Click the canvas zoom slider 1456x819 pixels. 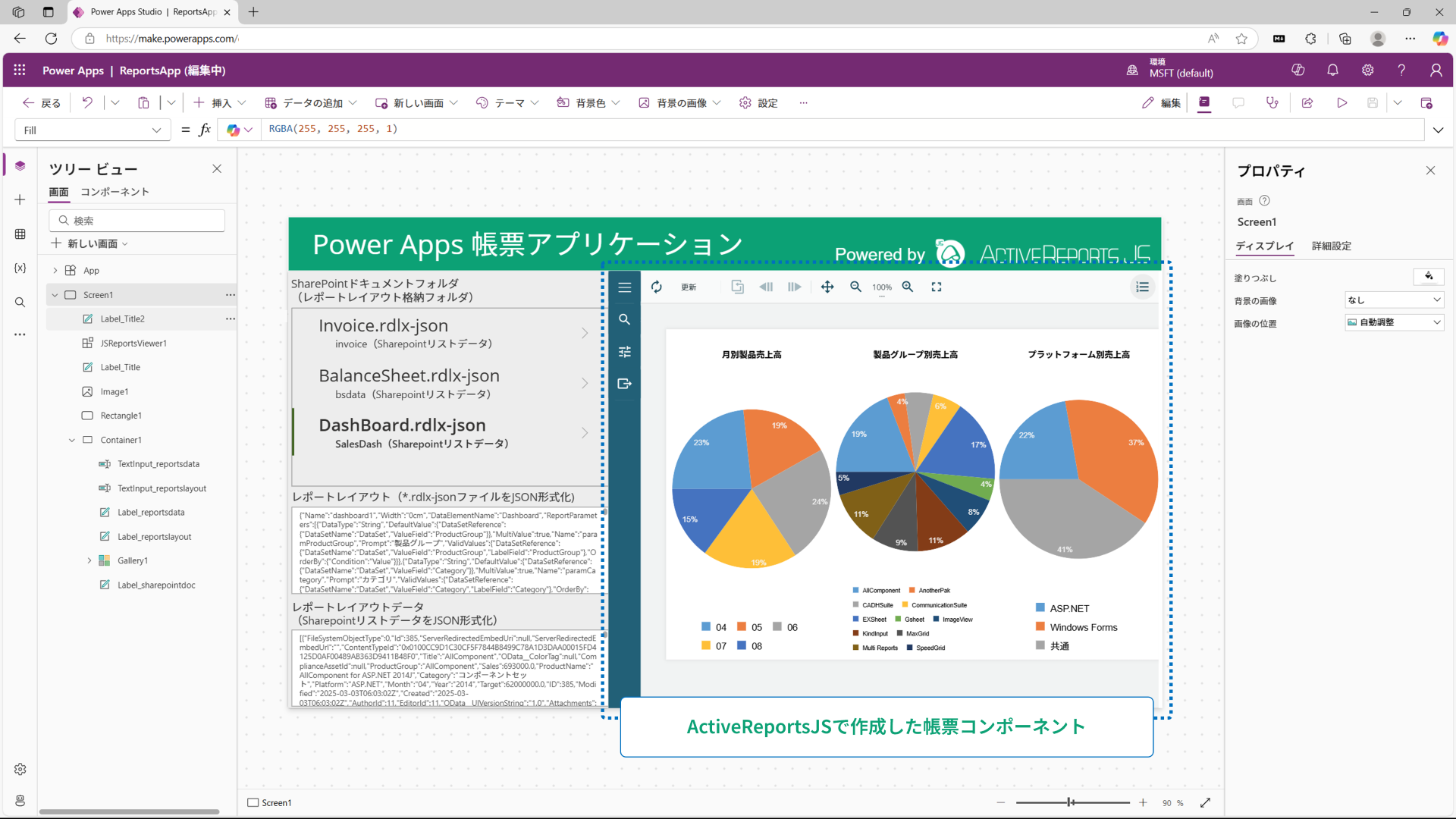point(1072,802)
